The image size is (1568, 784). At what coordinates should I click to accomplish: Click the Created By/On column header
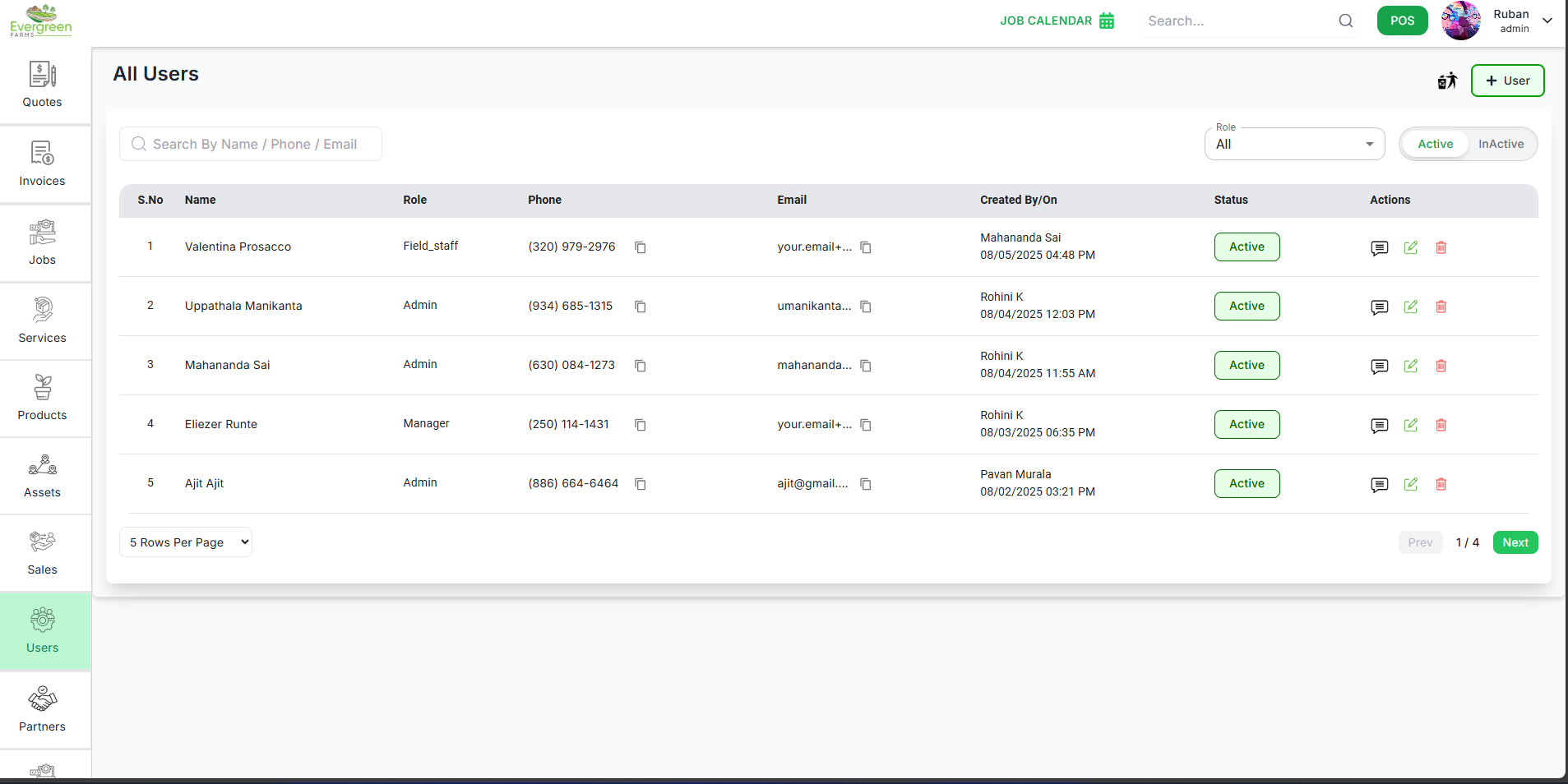coord(1019,200)
